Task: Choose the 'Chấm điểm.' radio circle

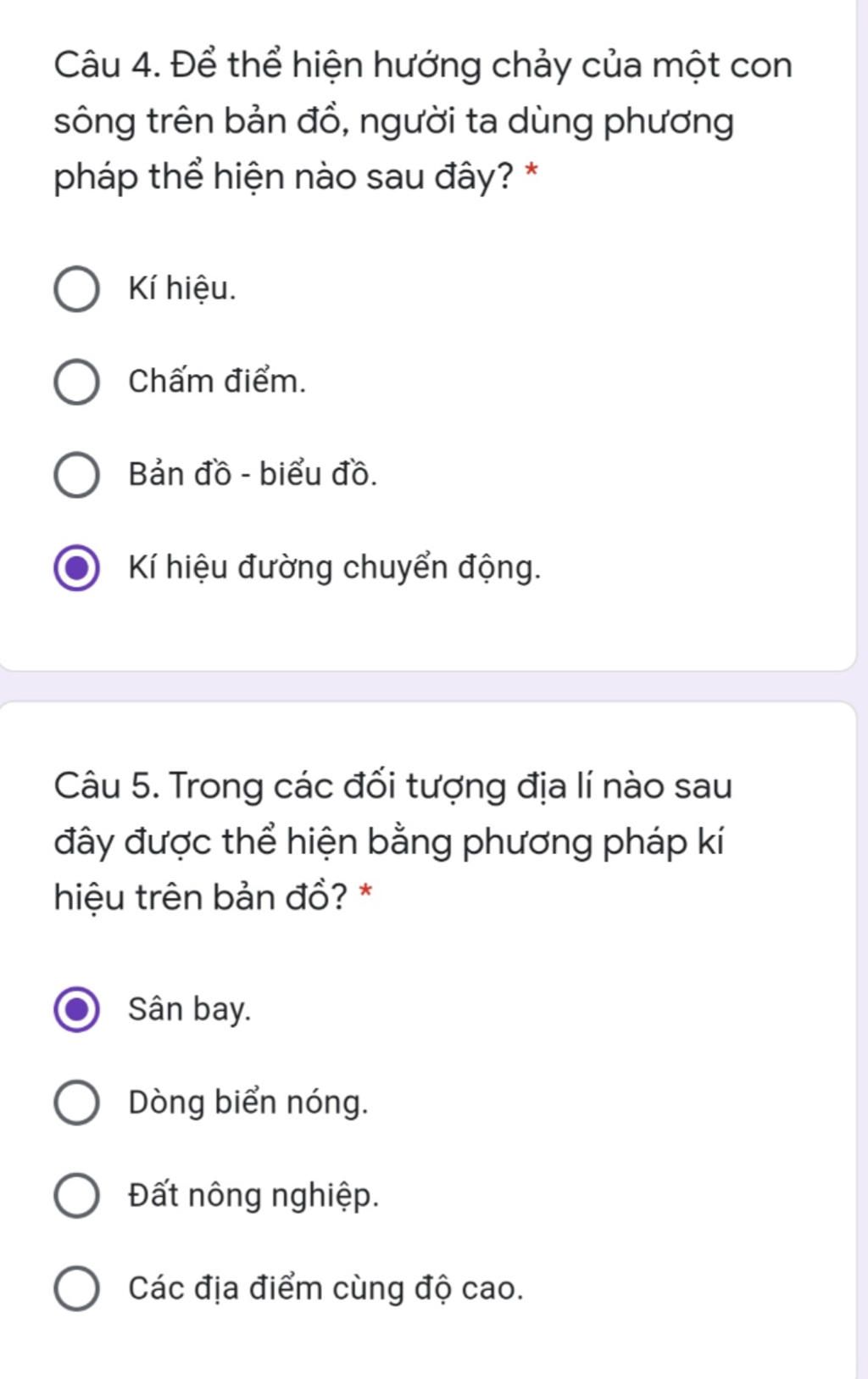Action: [76, 382]
